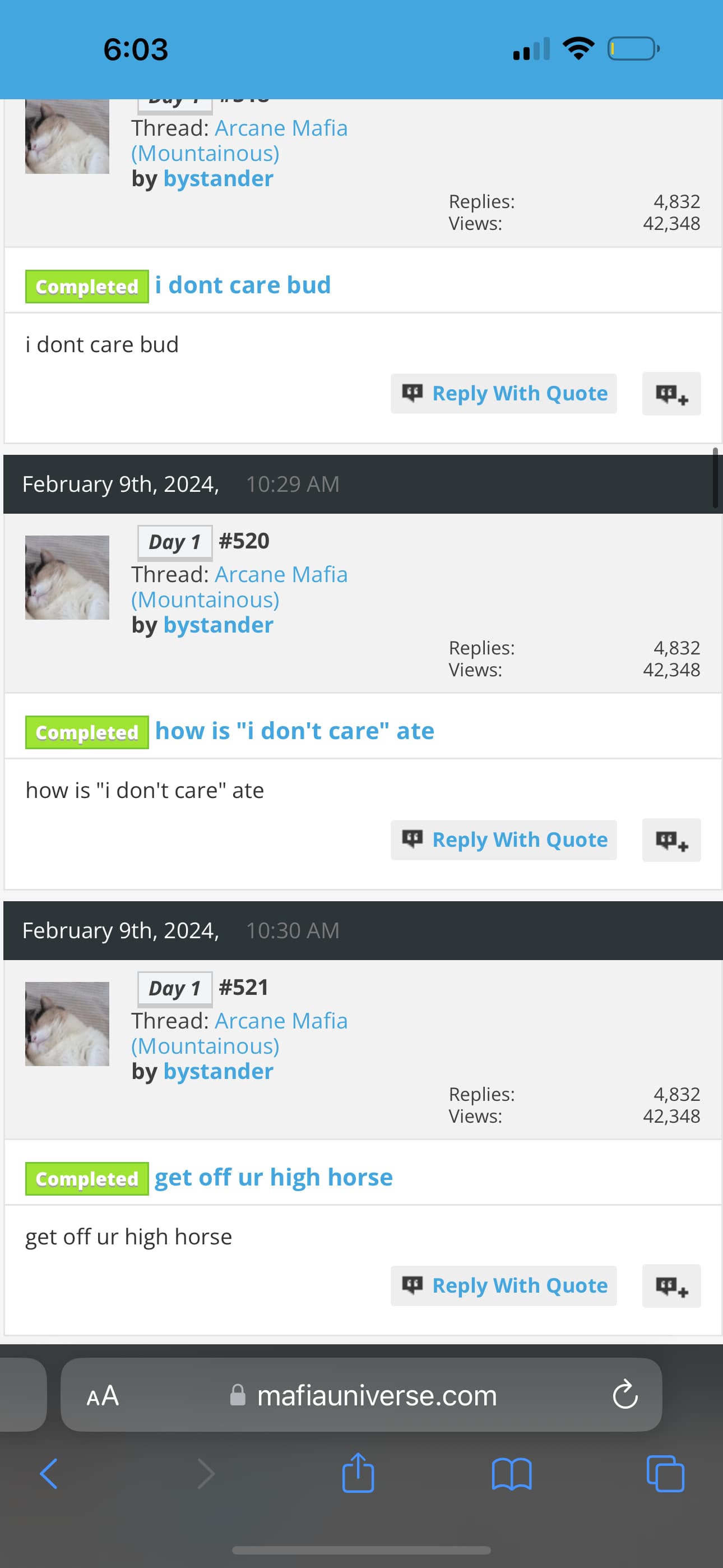Open "how is i don't care ate" post title
This screenshot has height=1568, width=723.
295,731
